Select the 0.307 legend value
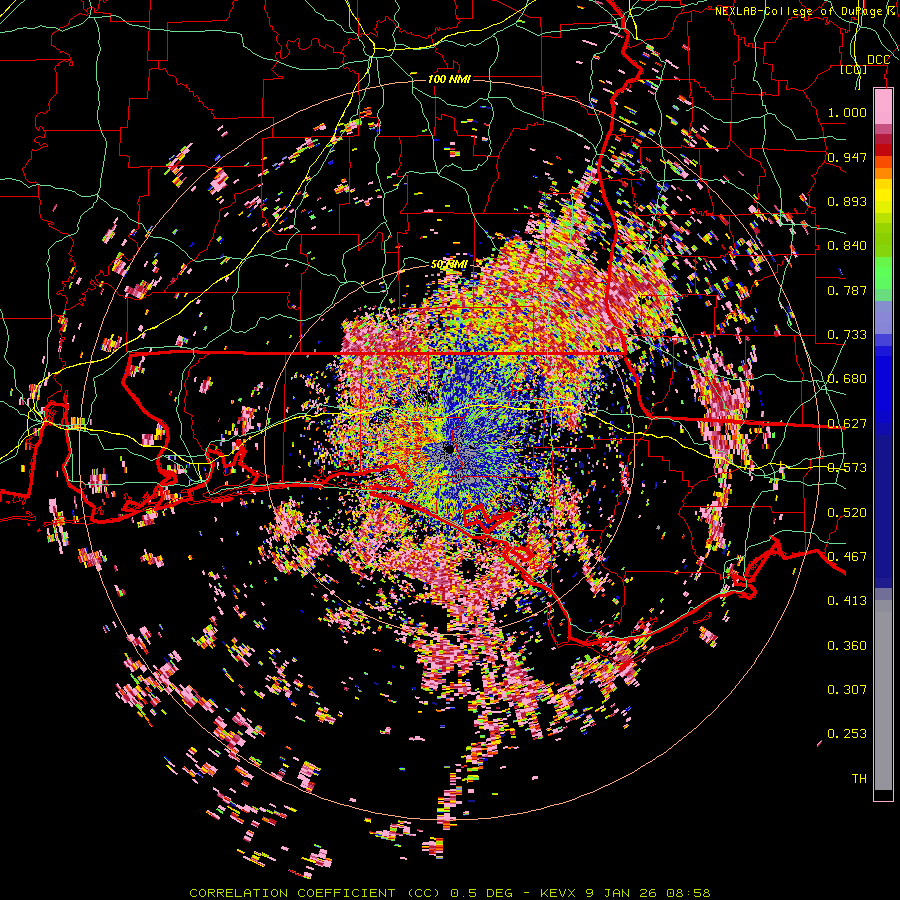This screenshot has width=900, height=900. tap(847, 689)
